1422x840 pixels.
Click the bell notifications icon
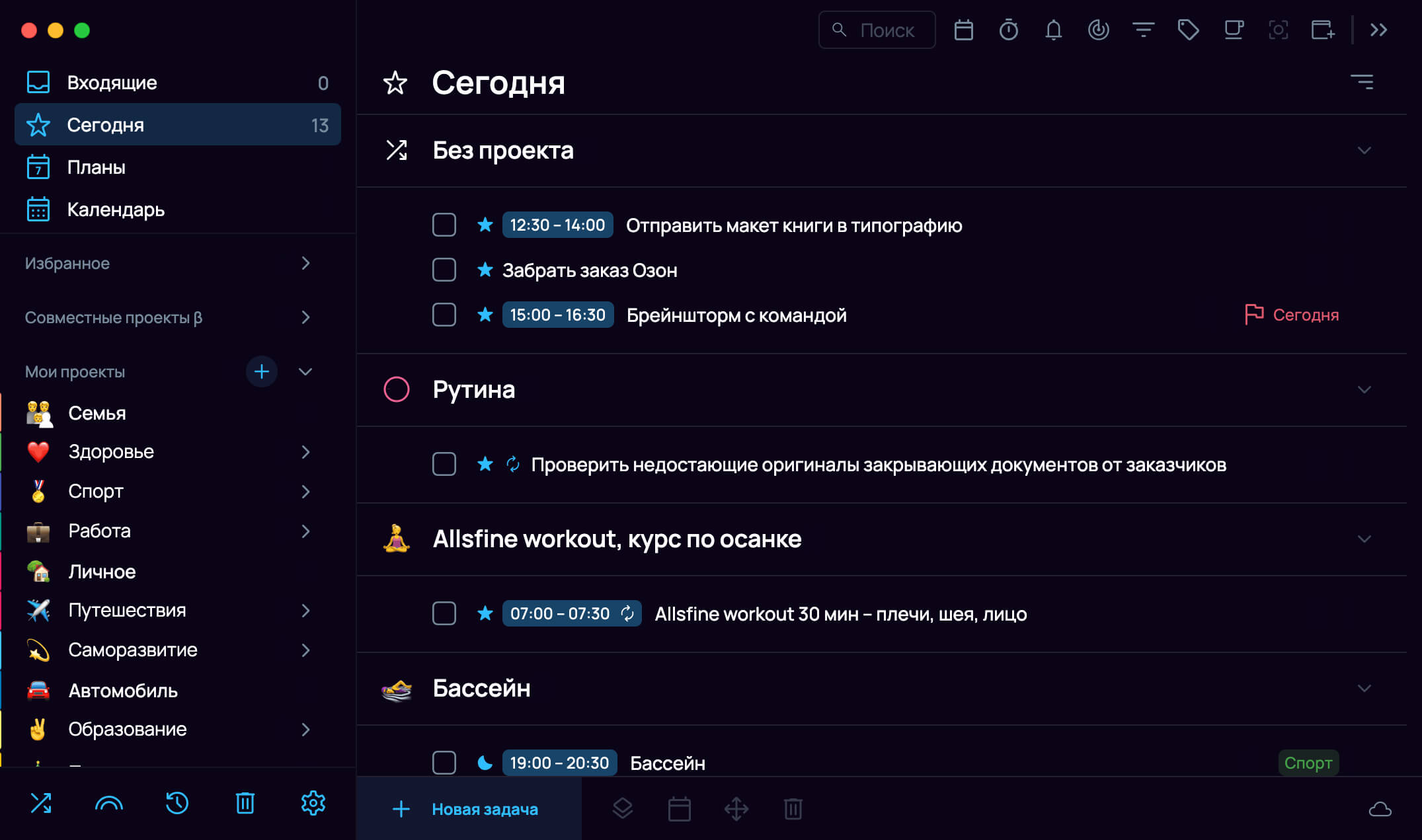(x=1053, y=30)
